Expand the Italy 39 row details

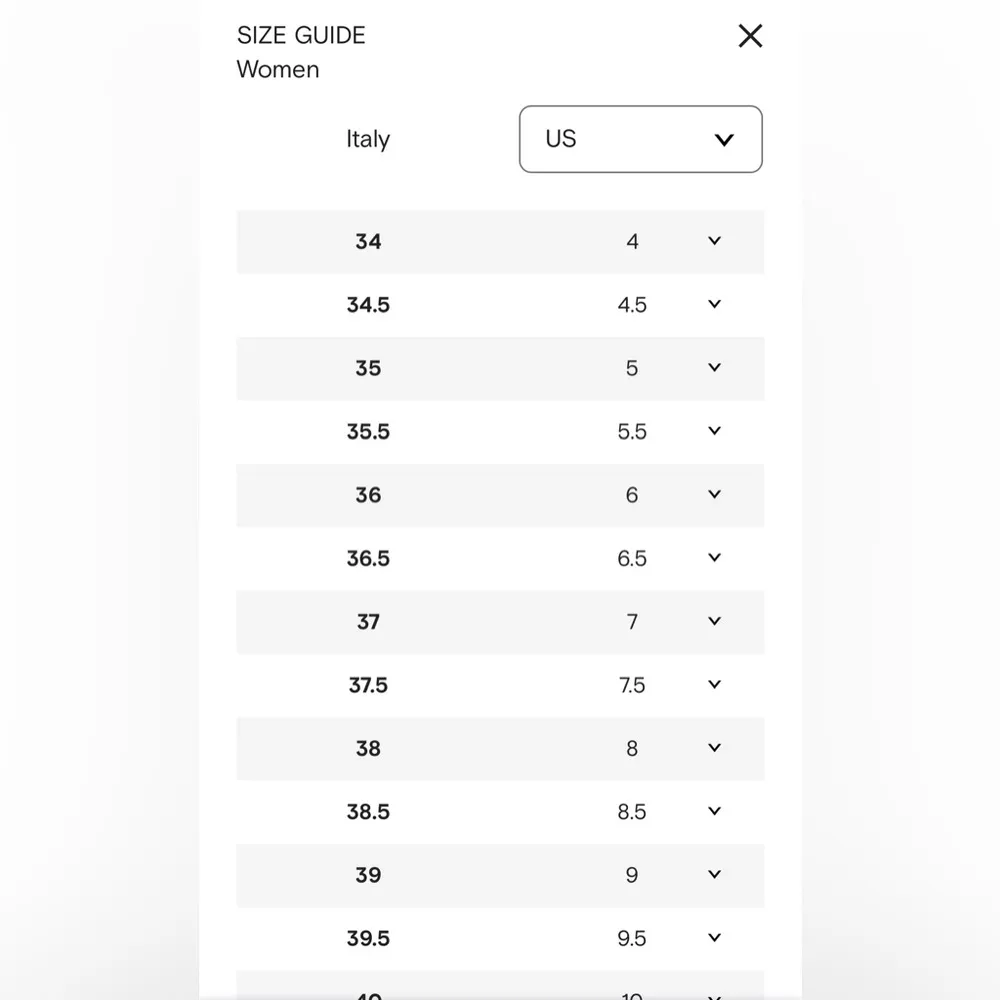tap(714, 875)
